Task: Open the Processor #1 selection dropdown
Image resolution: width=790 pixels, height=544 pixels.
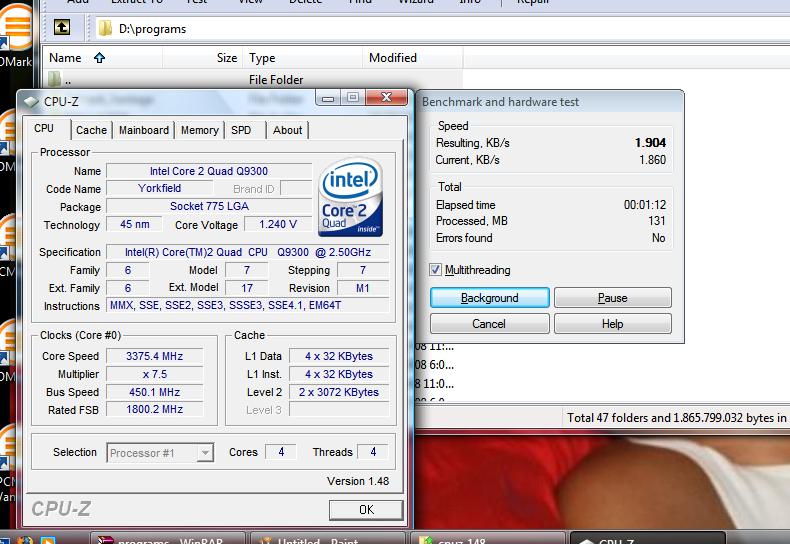Action: coord(160,452)
